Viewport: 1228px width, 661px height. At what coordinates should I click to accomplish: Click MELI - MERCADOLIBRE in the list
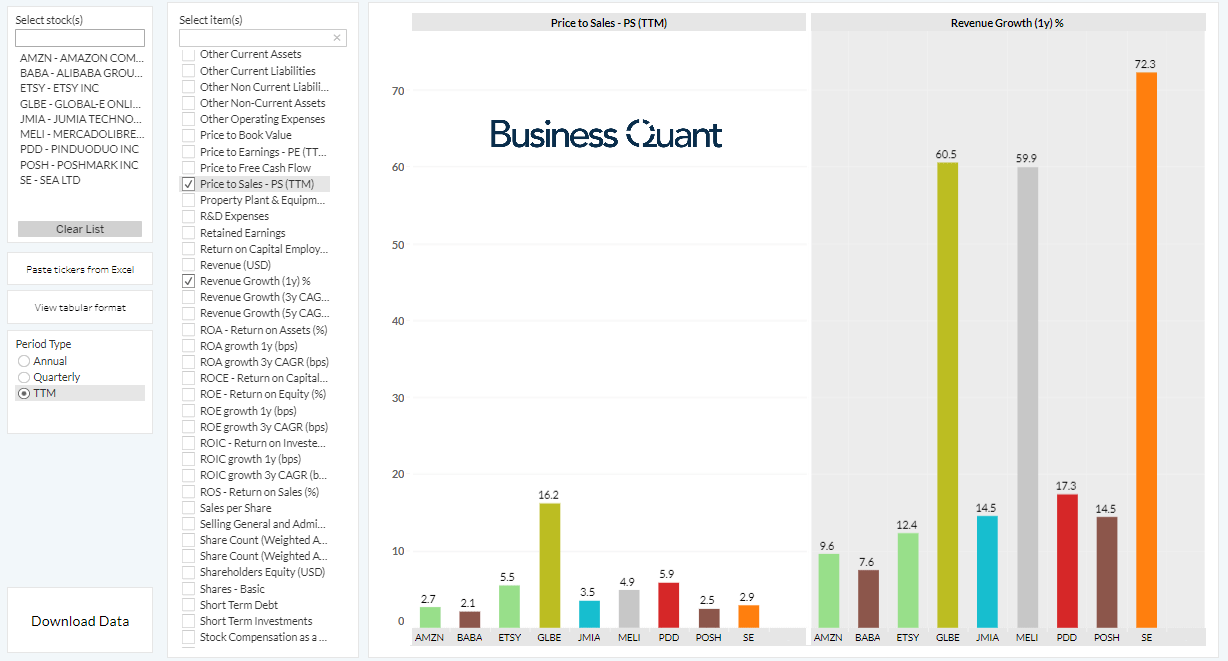[81, 134]
